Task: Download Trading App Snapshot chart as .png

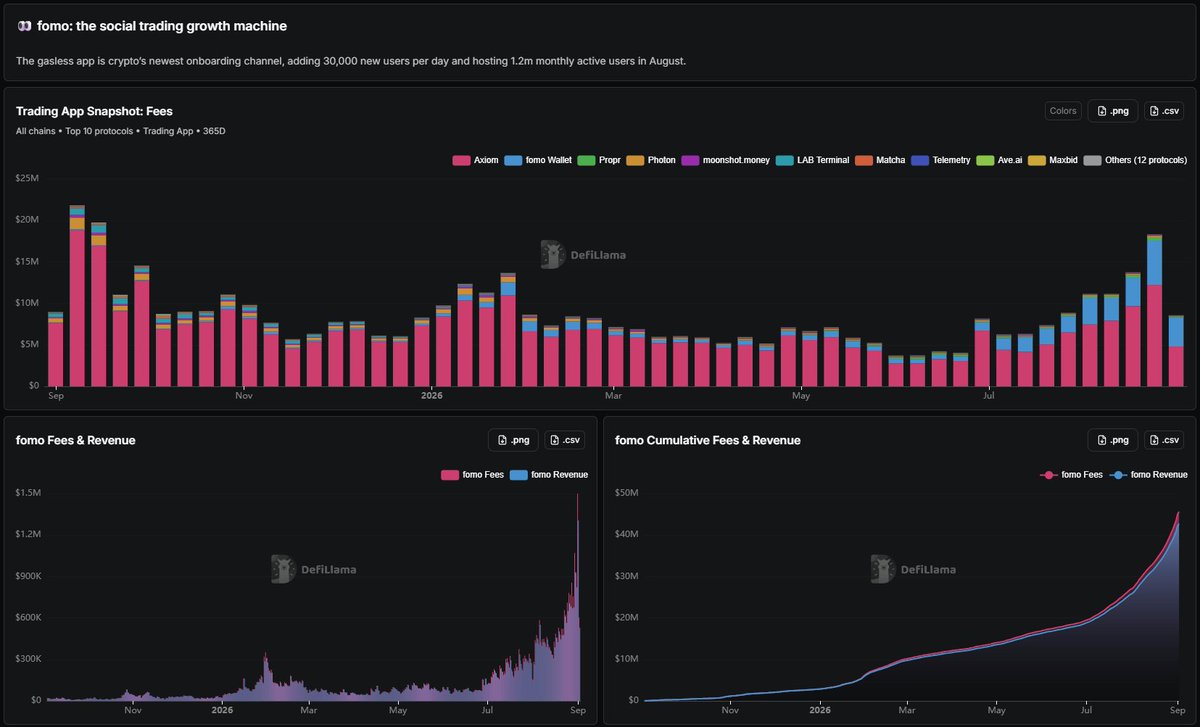Action: click(x=1112, y=111)
